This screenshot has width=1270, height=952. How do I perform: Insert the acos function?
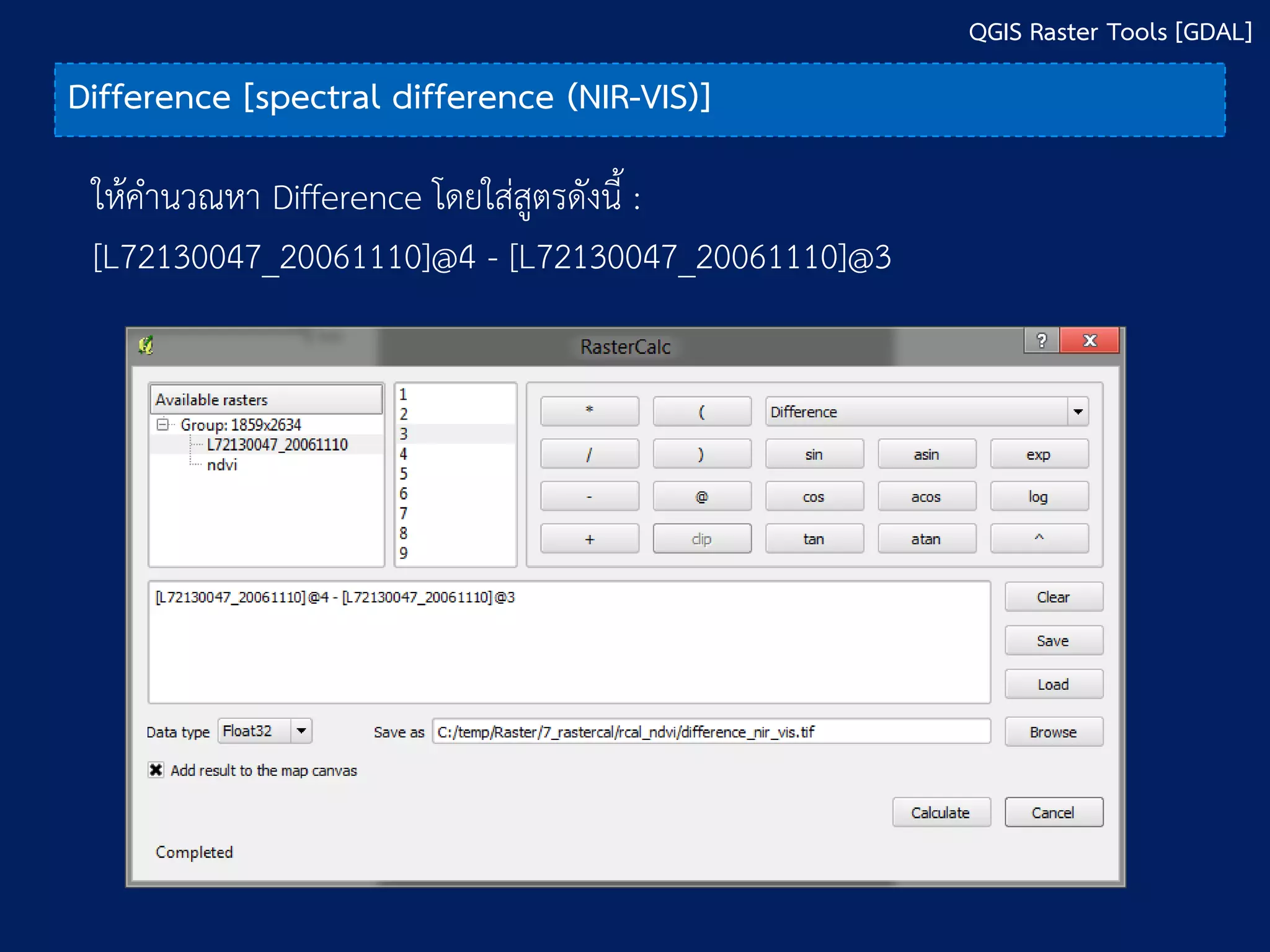tap(926, 496)
